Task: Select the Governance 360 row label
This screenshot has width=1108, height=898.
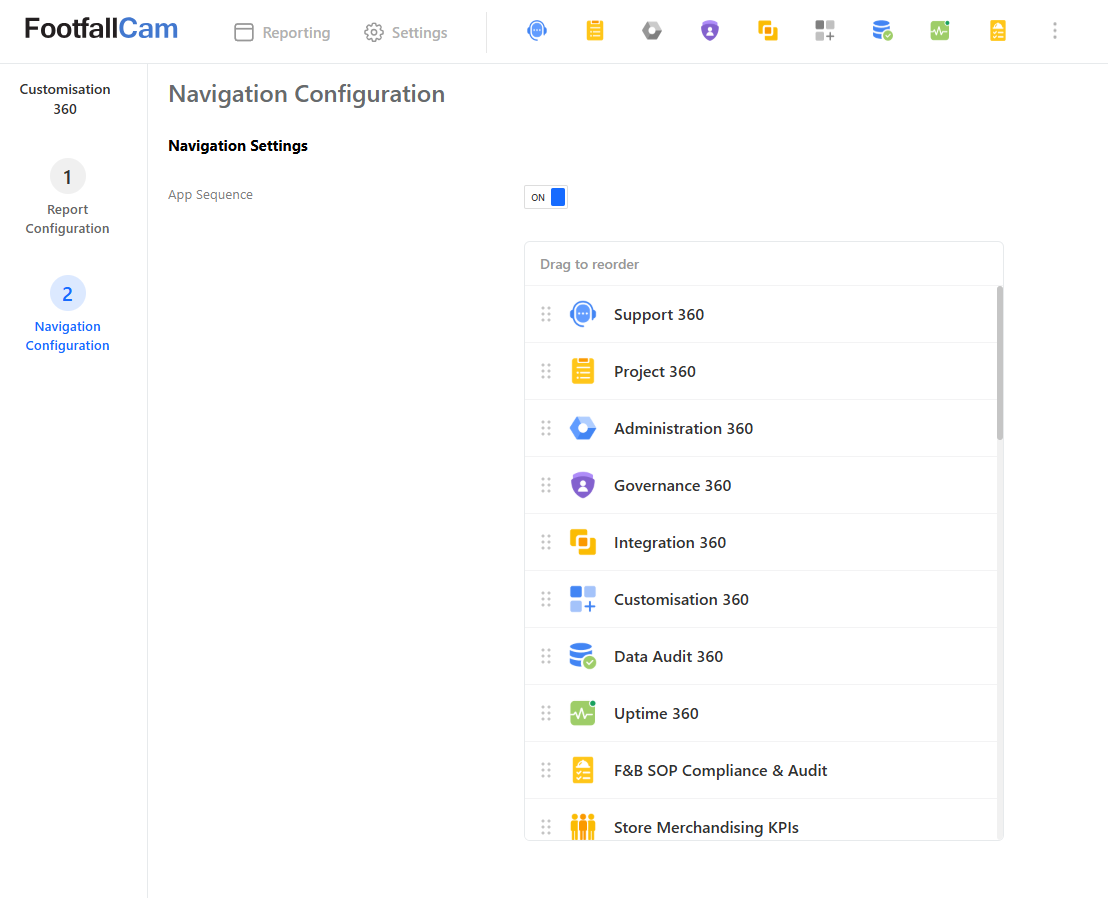Action: coord(672,485)
